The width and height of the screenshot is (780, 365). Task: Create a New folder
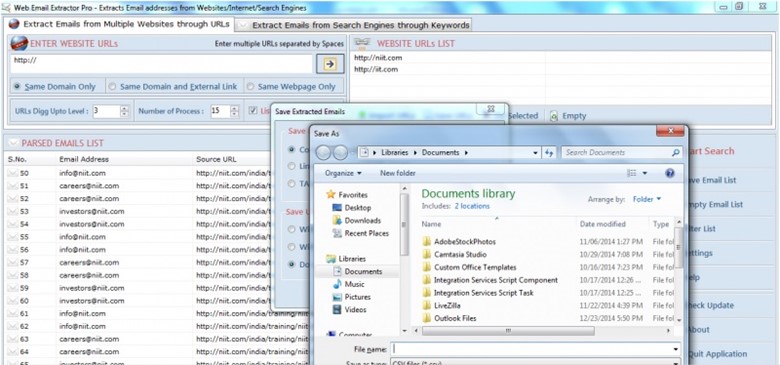397,174
